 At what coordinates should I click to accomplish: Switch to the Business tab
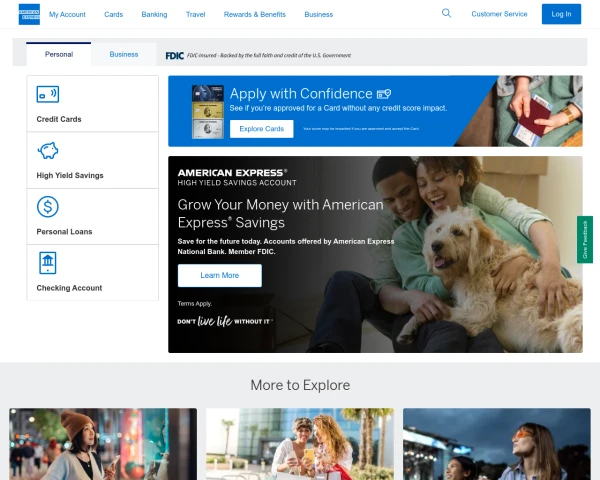click(124, 54)
